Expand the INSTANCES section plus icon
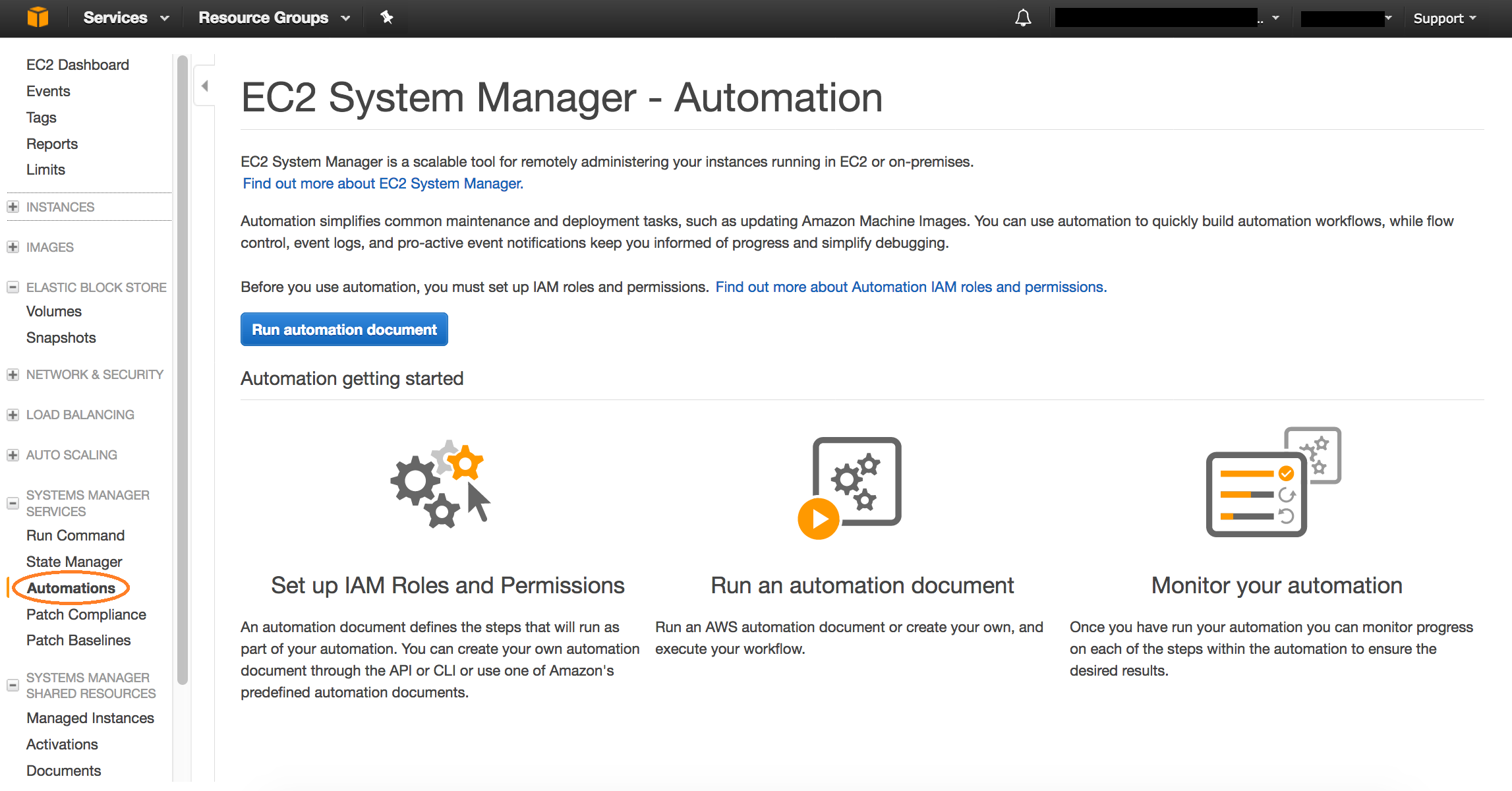Image resolution: width=1512 pixels, height=791 pixels. (x=13, y=207)
